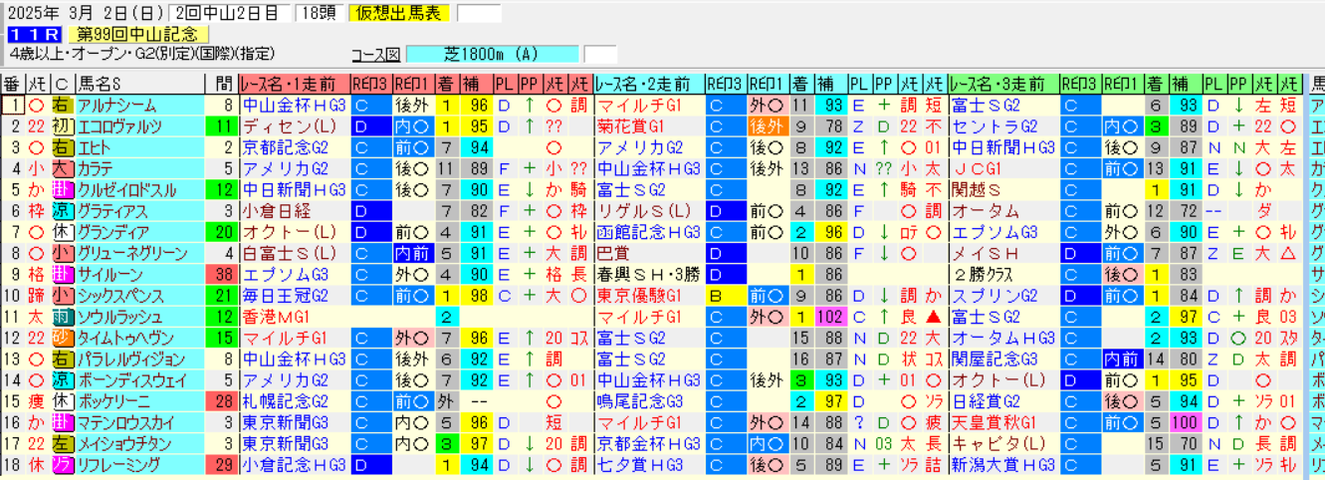Click the 菊花賞G1 race cell
This screenshot has width=1325, height=480.
point(649,126)
